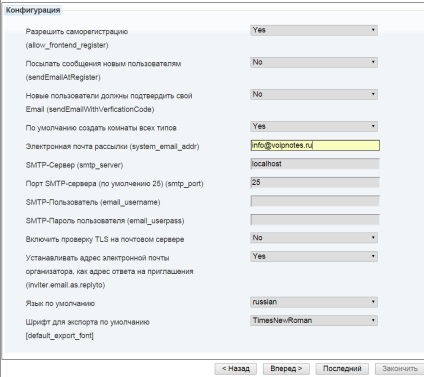Click the (allow_frontend_register) text

(x=67, y=45)
